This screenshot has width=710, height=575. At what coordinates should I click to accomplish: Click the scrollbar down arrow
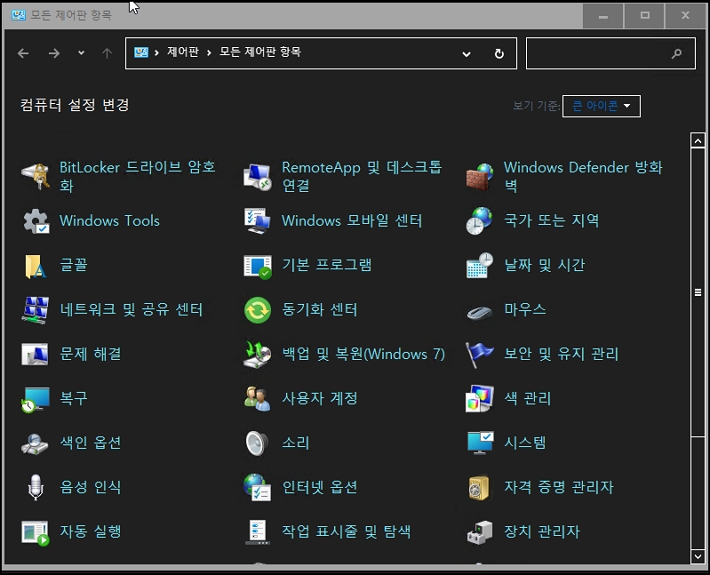tap(698, 556)
